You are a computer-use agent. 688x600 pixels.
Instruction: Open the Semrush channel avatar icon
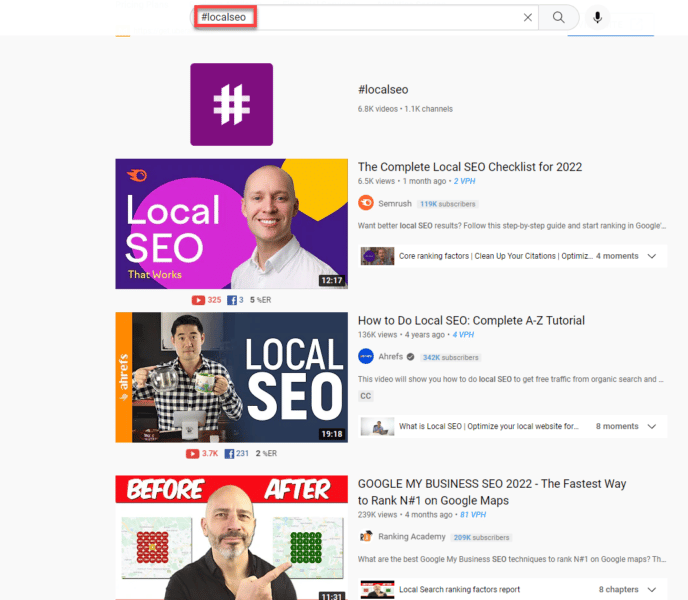366,203
